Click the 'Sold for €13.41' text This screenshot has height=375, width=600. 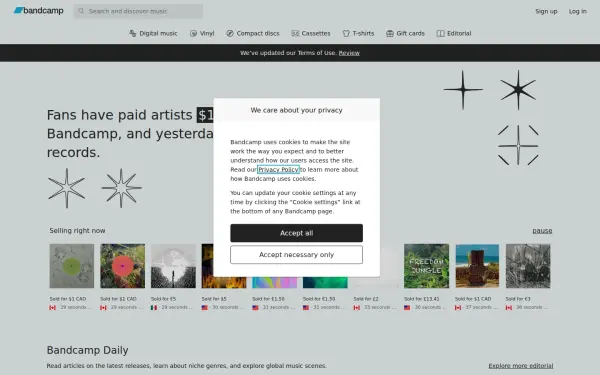[422, 299]
